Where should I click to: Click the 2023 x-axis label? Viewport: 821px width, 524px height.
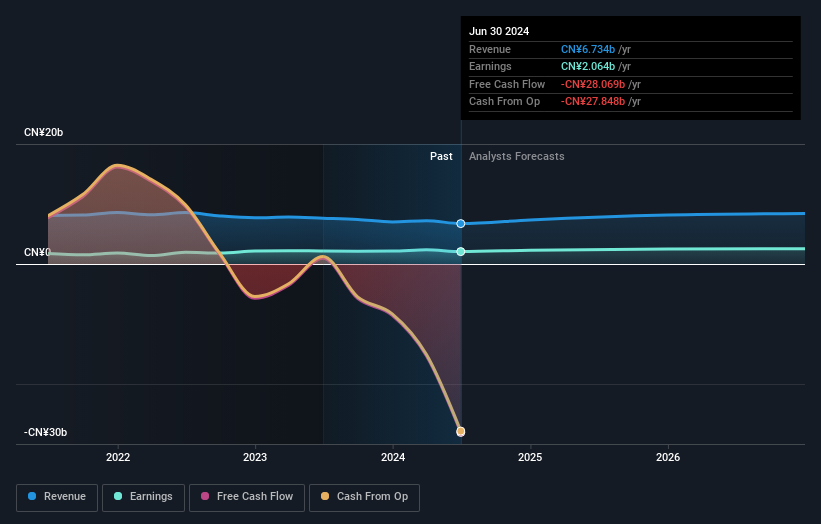(x=255, y=457)
